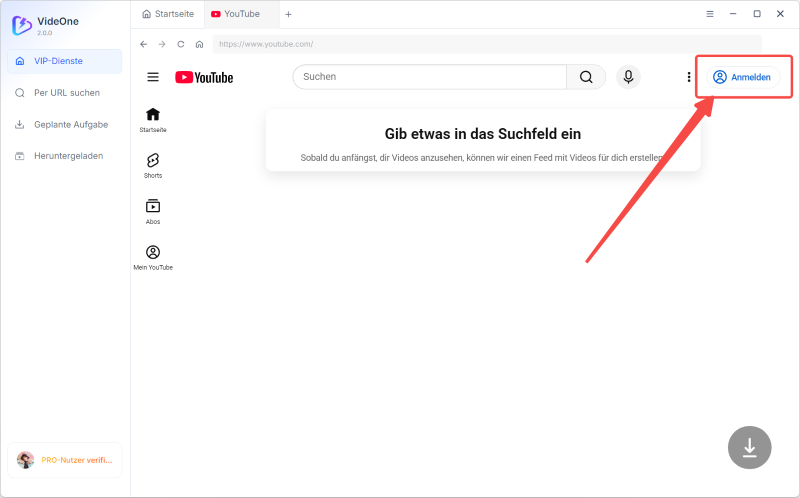Image resolution: width=800 pixels, height=498 pixels.
Task: Click the magnifier search button
Action: coord(586,77)
